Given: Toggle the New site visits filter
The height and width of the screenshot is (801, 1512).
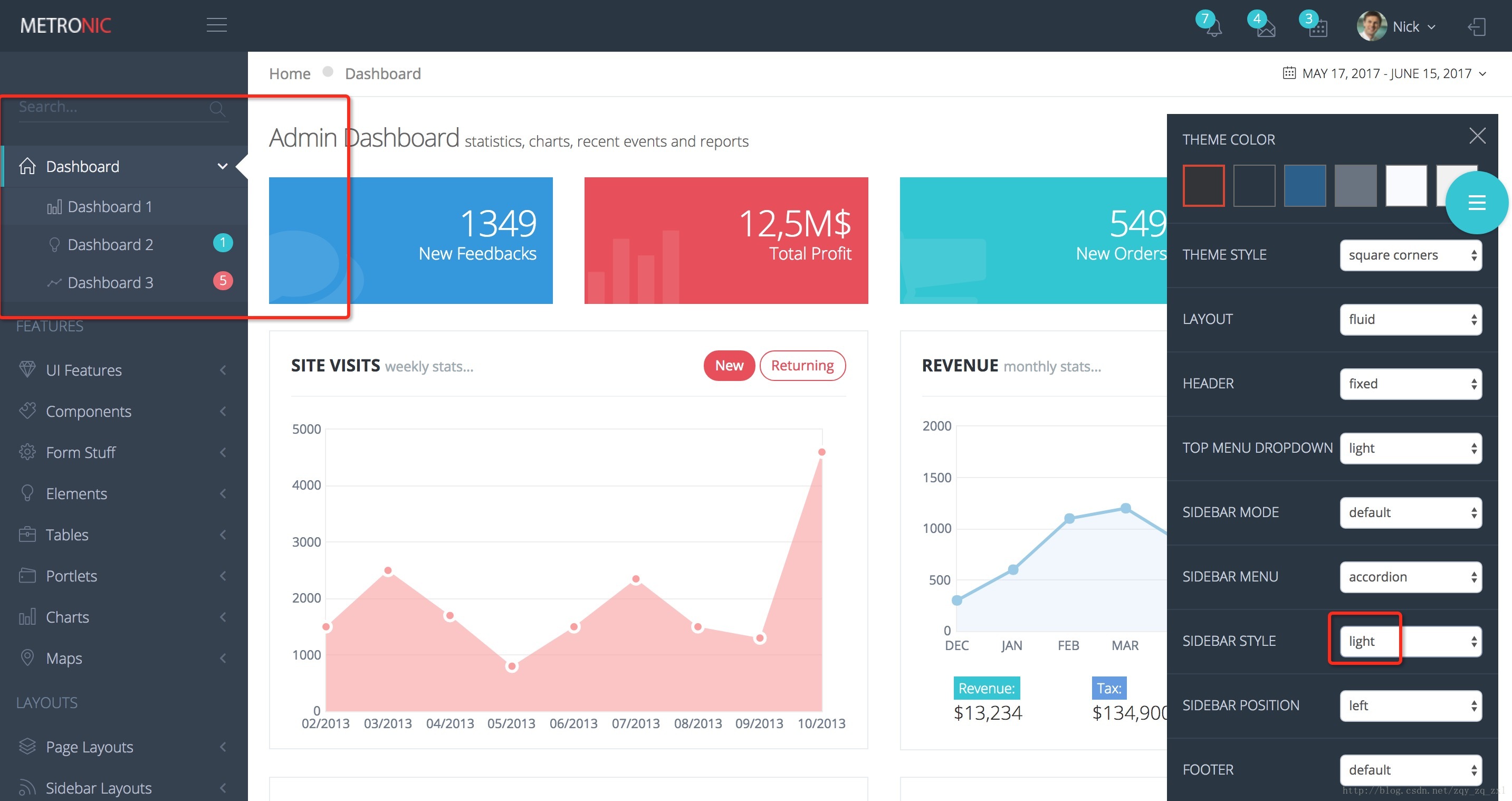Looking at the screenshot, I should tap(729, 365).
